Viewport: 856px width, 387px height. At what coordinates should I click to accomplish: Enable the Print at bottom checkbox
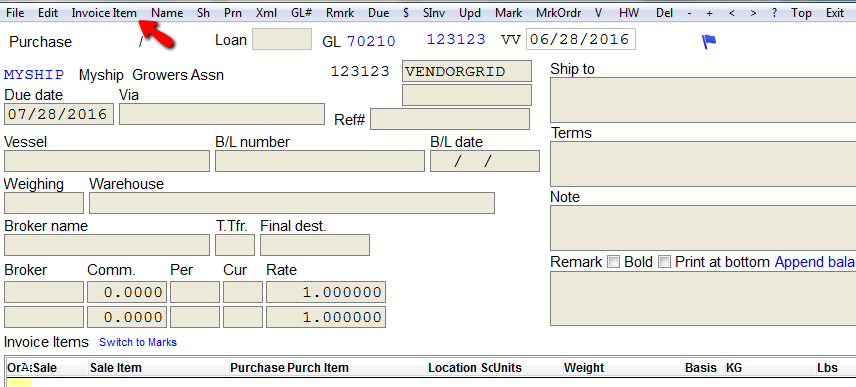point(664,262)
